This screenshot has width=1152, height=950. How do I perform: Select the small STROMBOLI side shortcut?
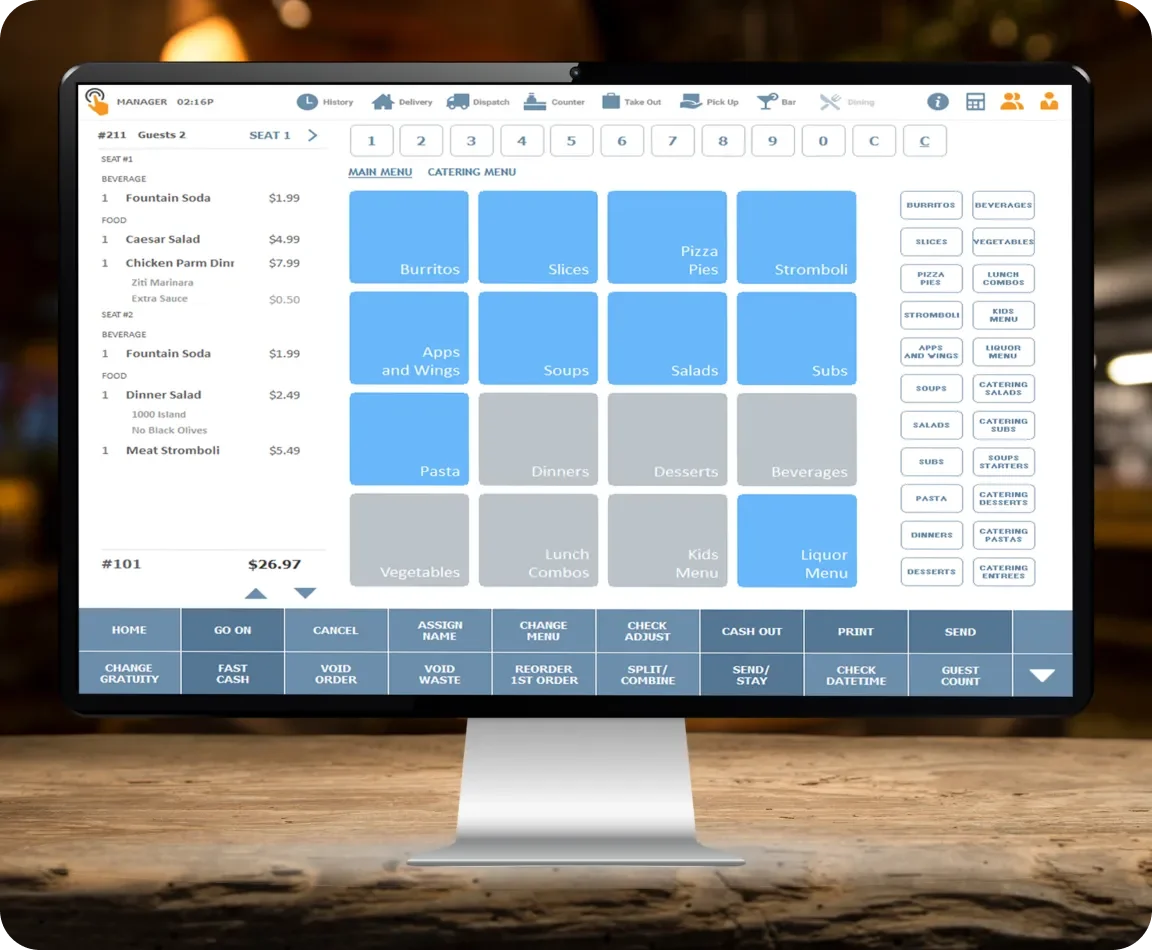pyautogui.click(x=931, y=315)
